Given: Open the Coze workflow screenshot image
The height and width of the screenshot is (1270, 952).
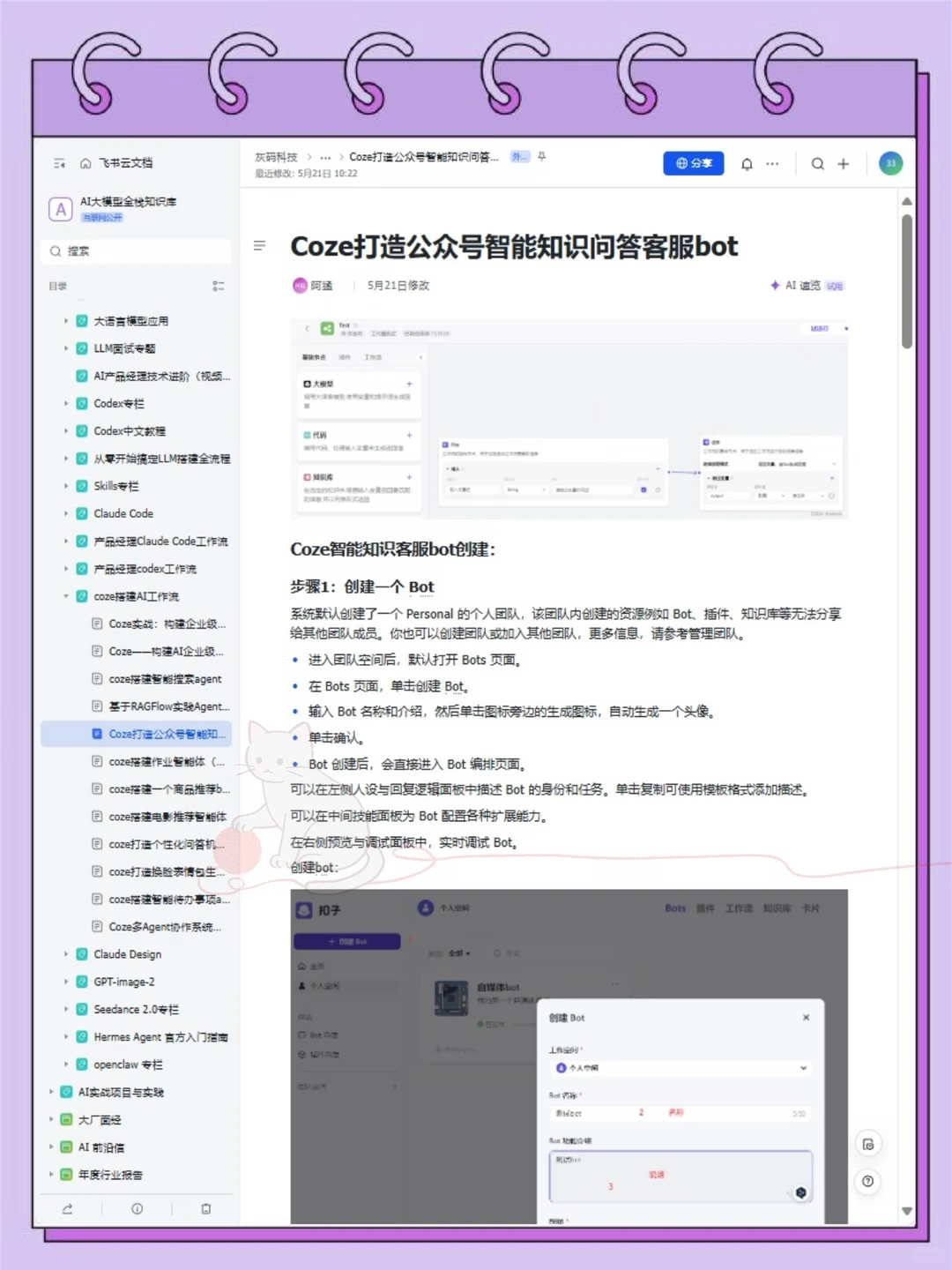Looking at the screenshot, I should point(569,420).
